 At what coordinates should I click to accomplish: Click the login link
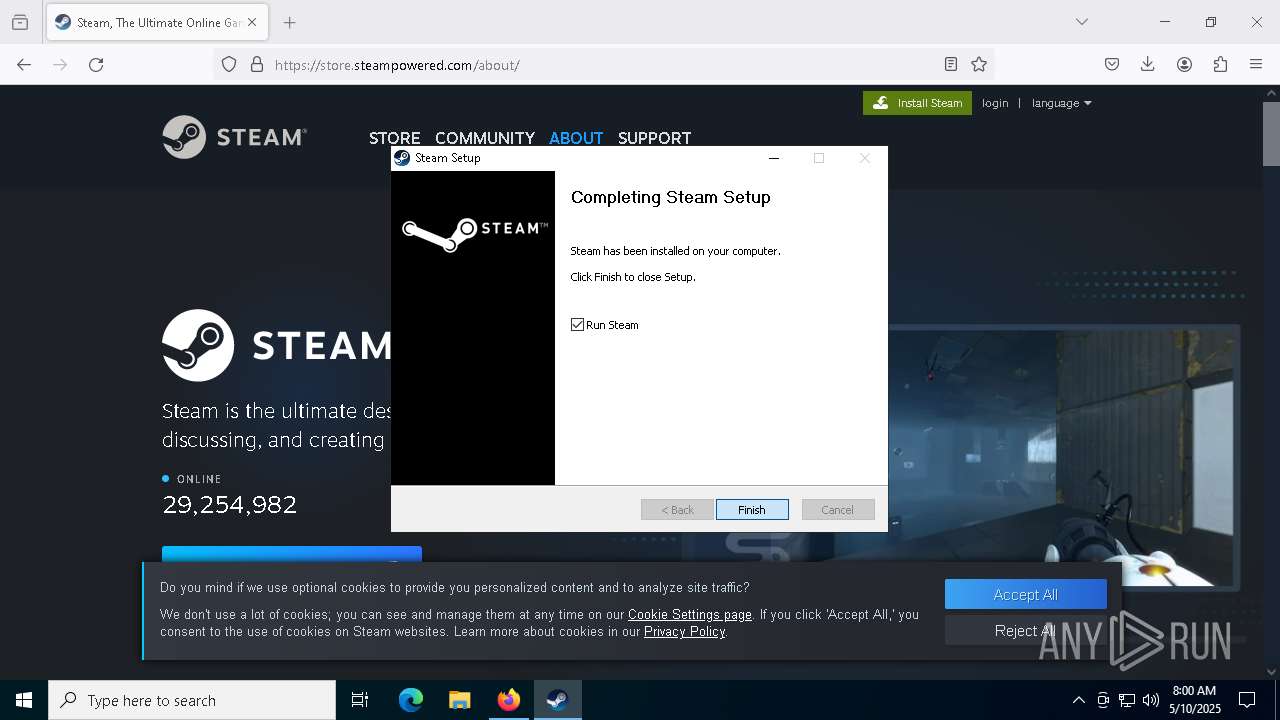tap(995, 103)
